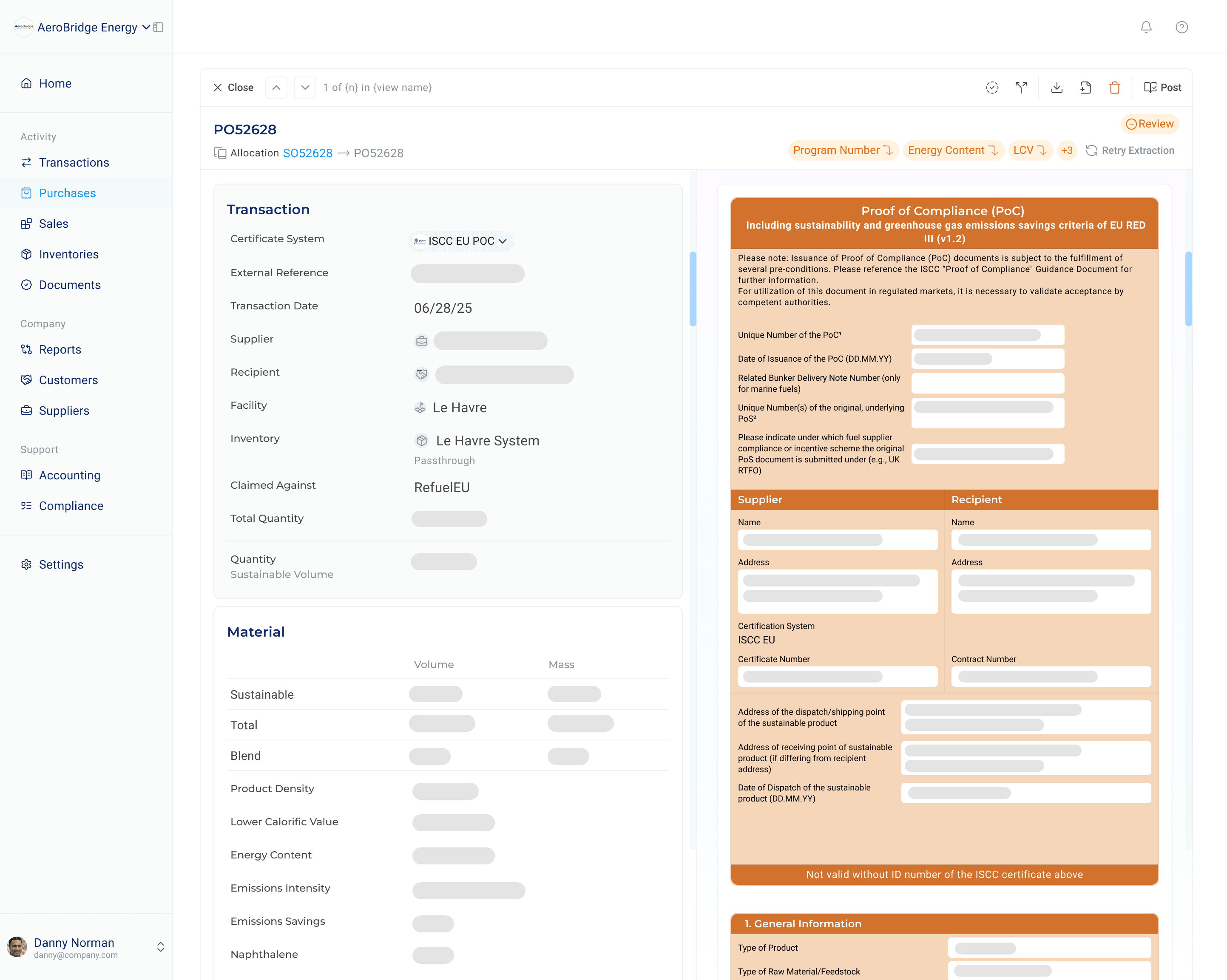Click the dashed circle checkmark icon
The height and width of the screenshot is (980, 1227).
[x=992, y=88]
